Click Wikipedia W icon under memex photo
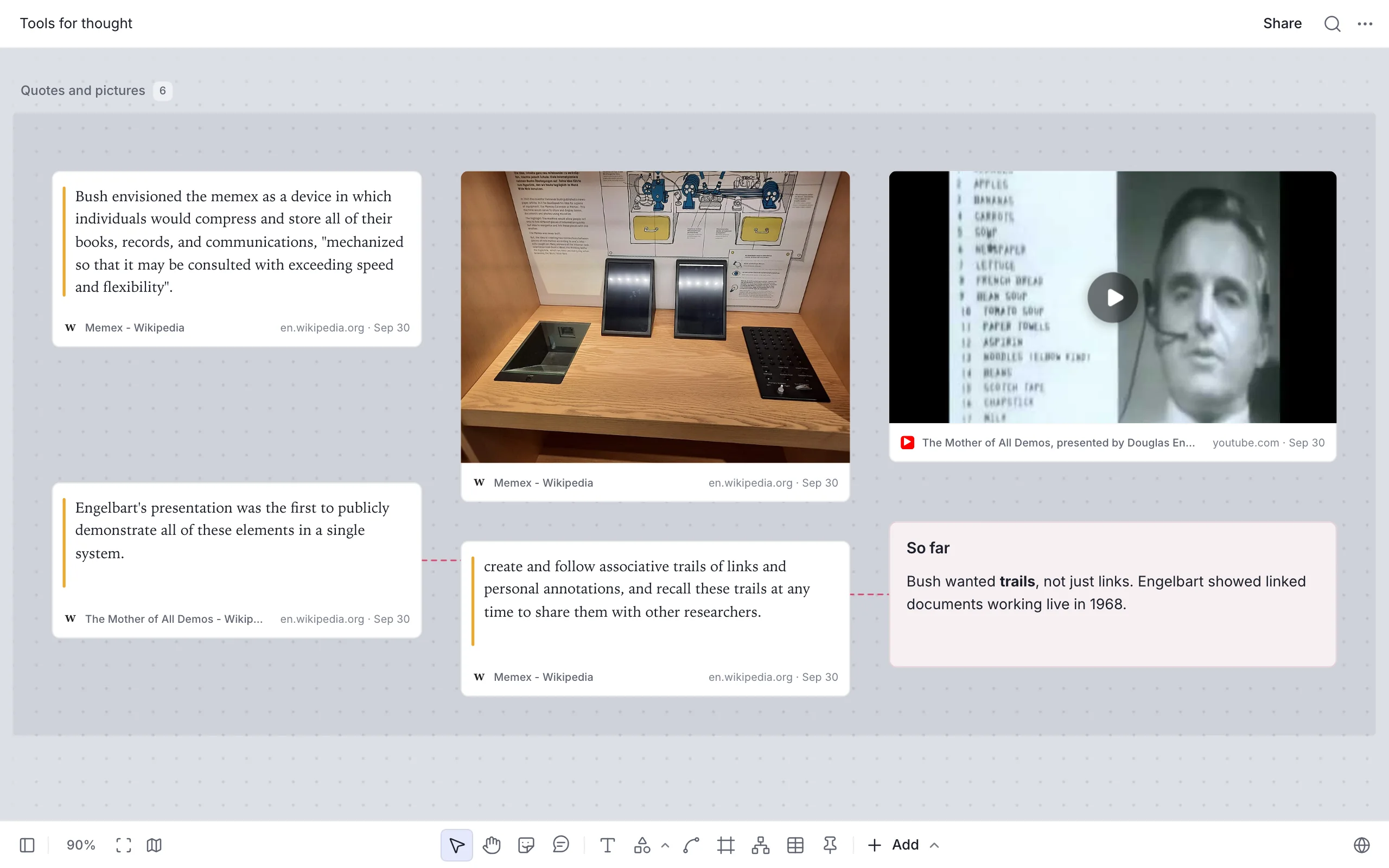1389x868 pixels. pos(479,482)
